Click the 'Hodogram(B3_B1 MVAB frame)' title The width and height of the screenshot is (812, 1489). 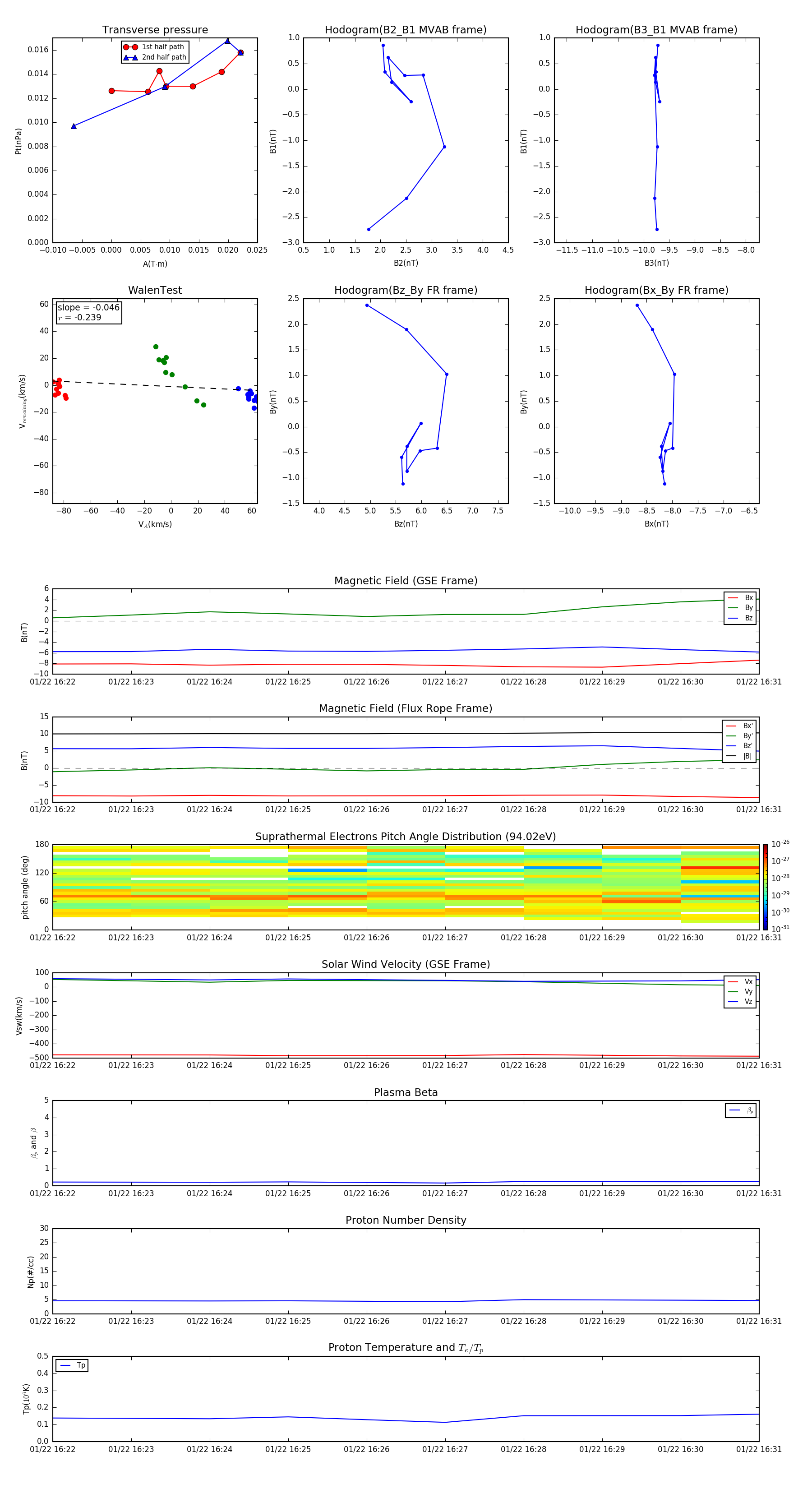pyautogui.click(x=656, y=30)
